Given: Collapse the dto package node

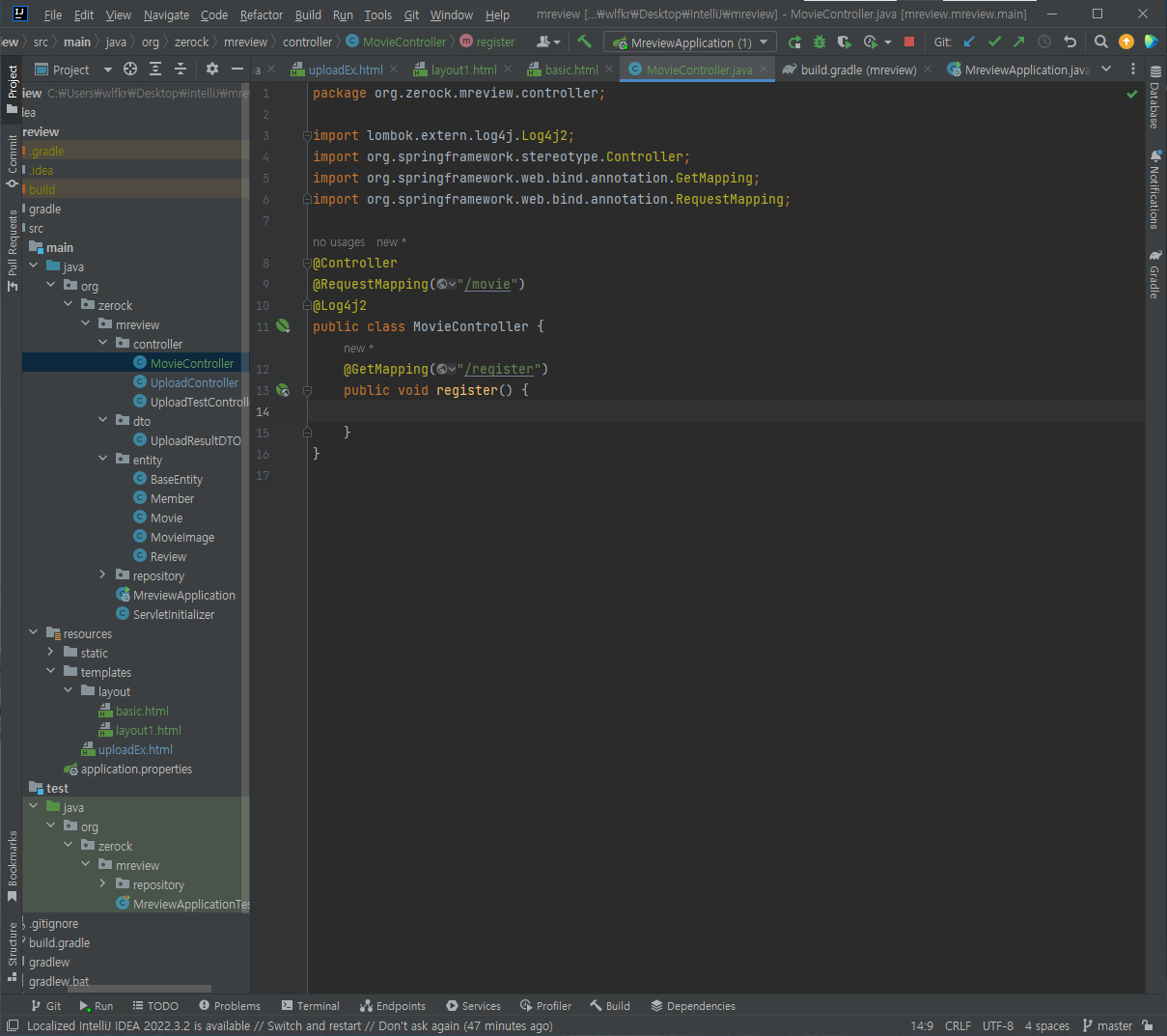Looking at the screenshot, I should (x=103, y=420).
